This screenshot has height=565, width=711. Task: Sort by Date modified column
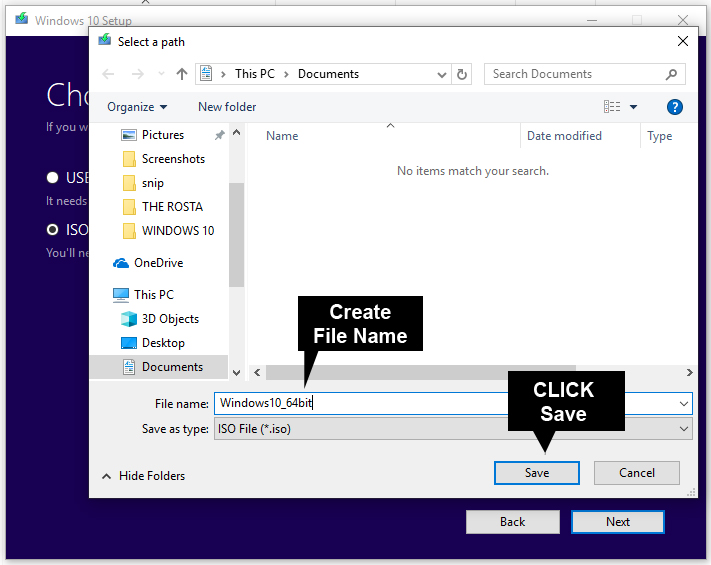[564, 136]
